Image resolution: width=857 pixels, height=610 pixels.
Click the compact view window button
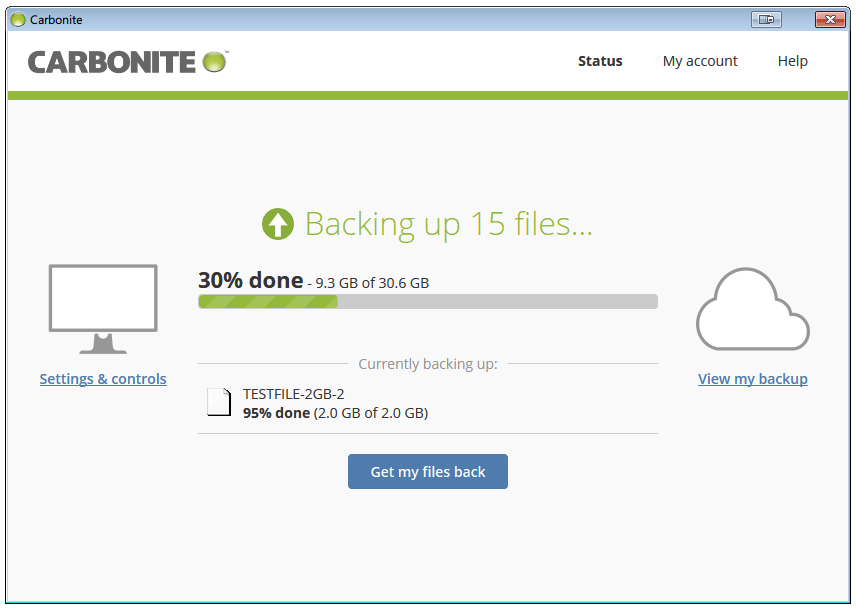766,20
